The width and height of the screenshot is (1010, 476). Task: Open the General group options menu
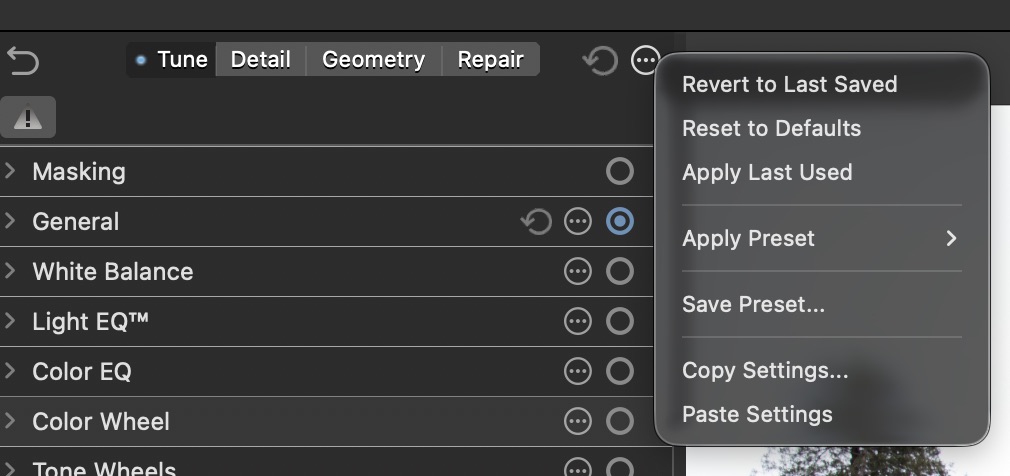[x=578, y=222]
